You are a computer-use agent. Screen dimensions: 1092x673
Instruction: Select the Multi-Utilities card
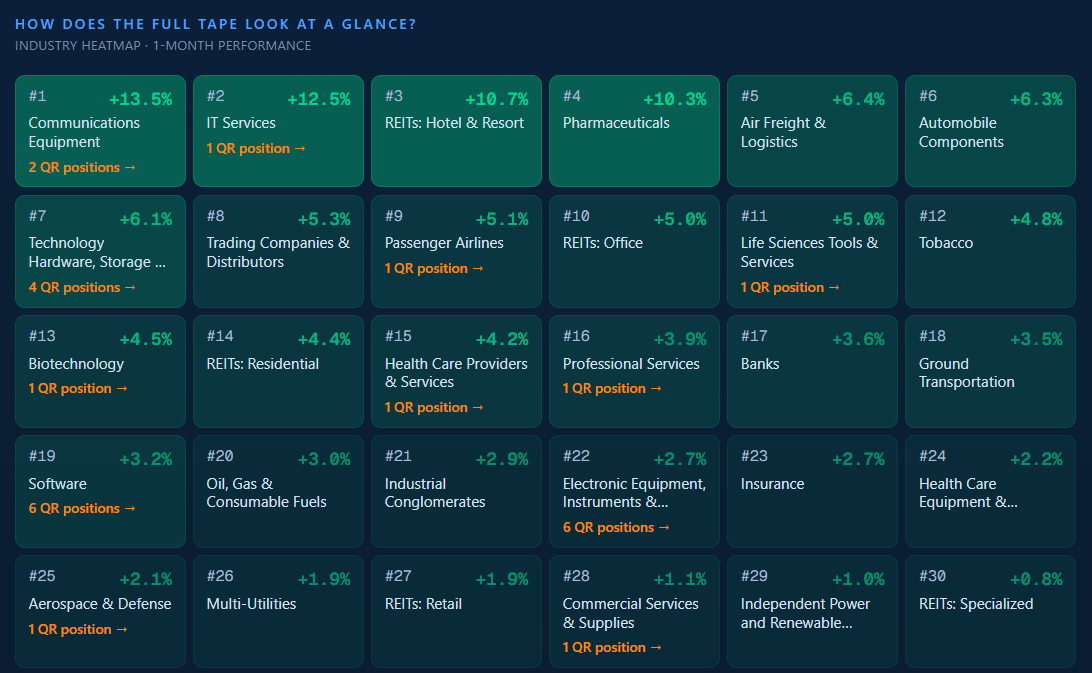[x=279, y=612]
